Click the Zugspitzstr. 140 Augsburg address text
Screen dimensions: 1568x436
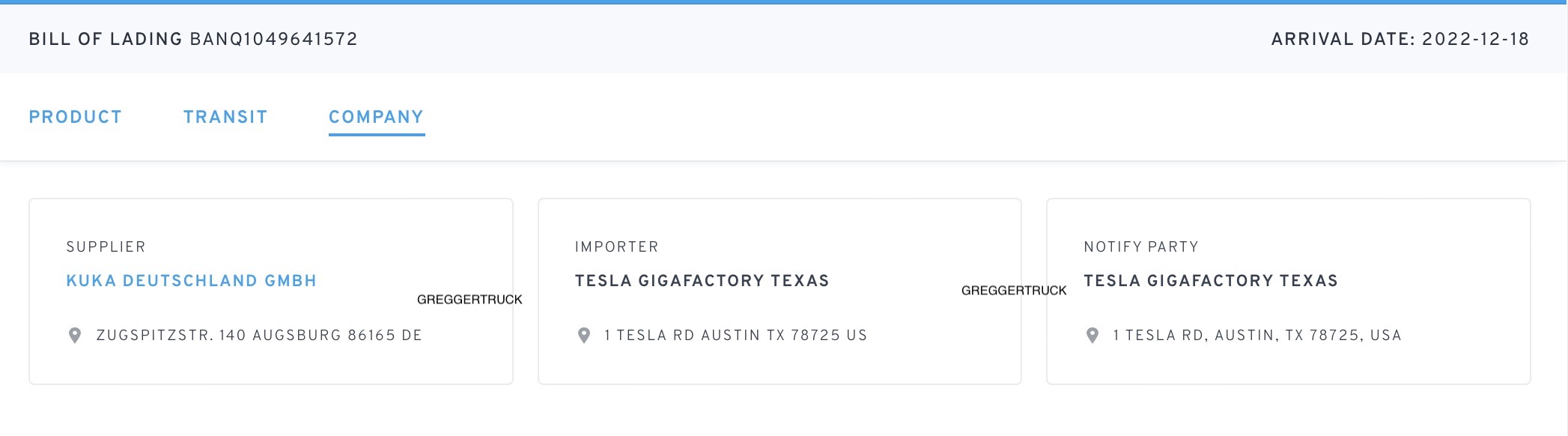coord(259,336)
